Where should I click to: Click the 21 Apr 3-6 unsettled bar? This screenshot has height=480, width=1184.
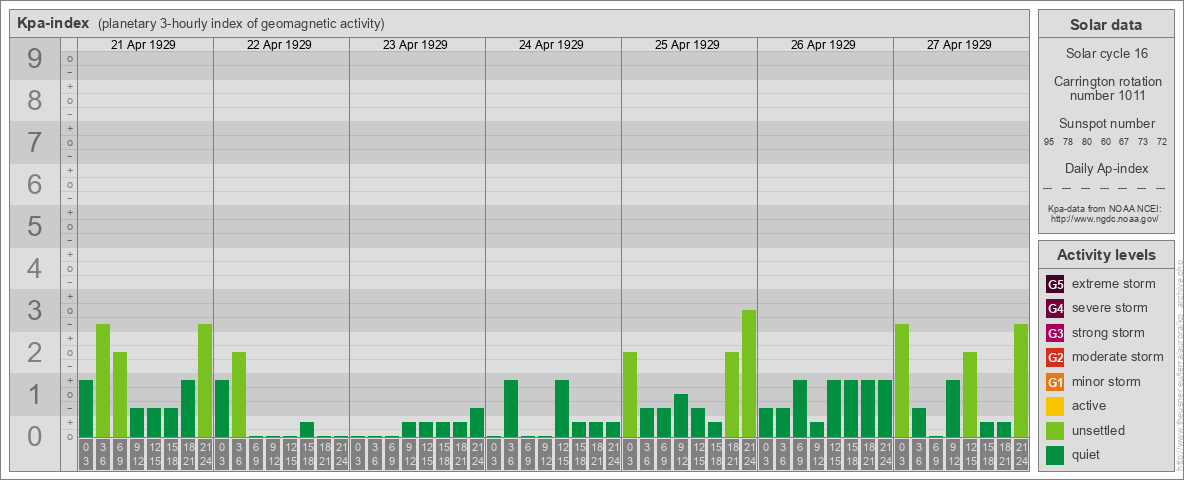click(103, 380)
